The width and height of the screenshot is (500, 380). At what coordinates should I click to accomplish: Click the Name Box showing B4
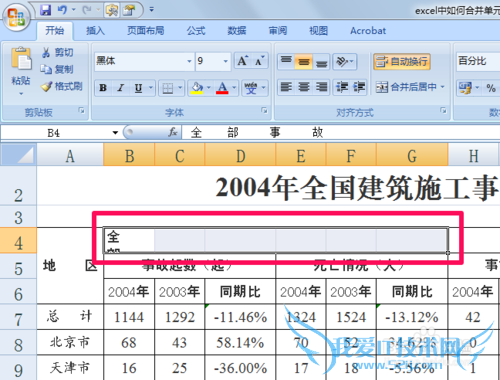point(53,133)
